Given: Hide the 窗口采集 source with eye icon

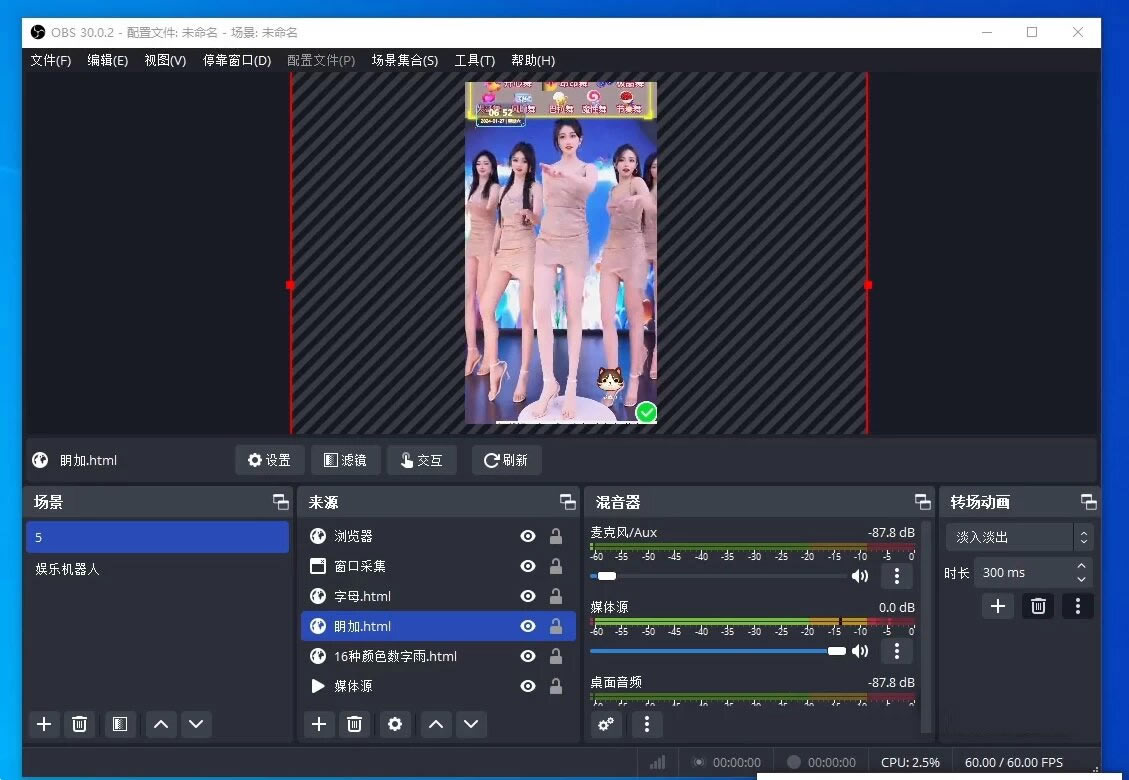Looking at the screenshot, I should point(528,566).
